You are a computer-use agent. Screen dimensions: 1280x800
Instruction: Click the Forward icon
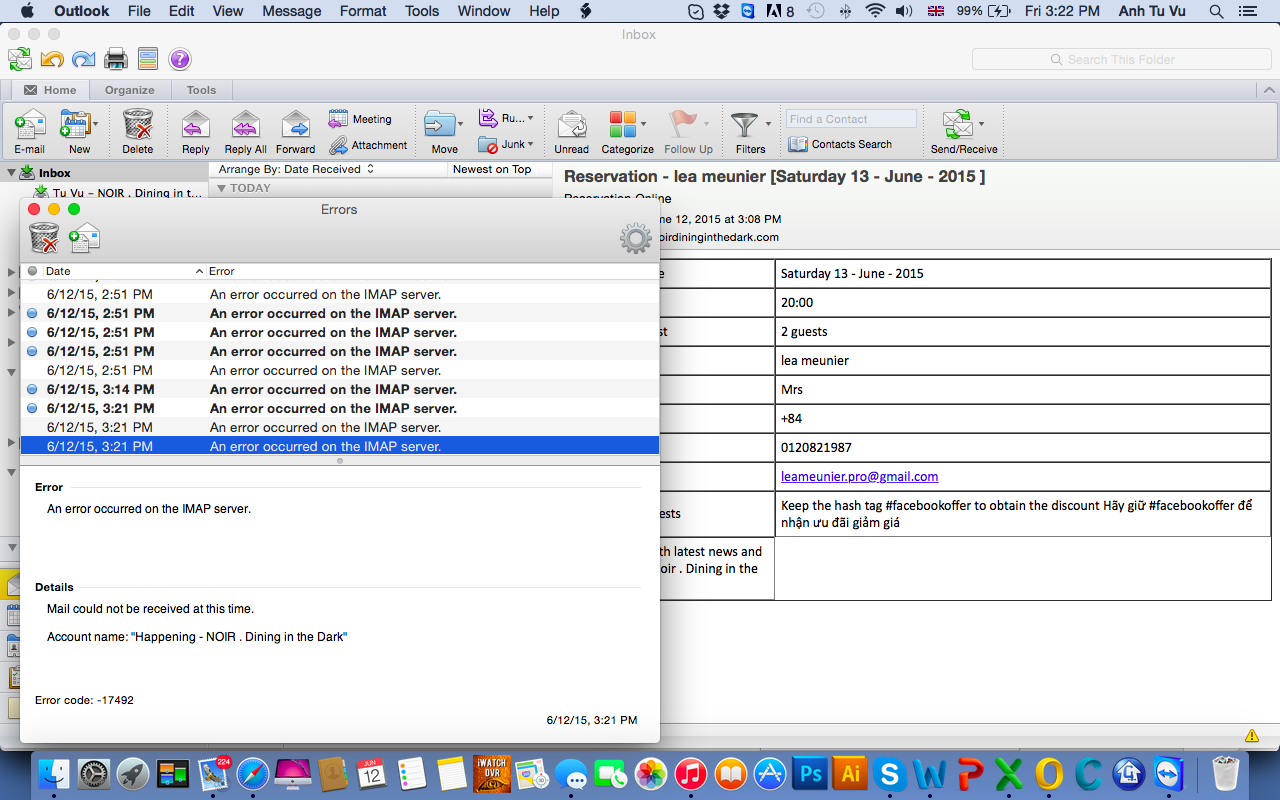click(295, 125)
